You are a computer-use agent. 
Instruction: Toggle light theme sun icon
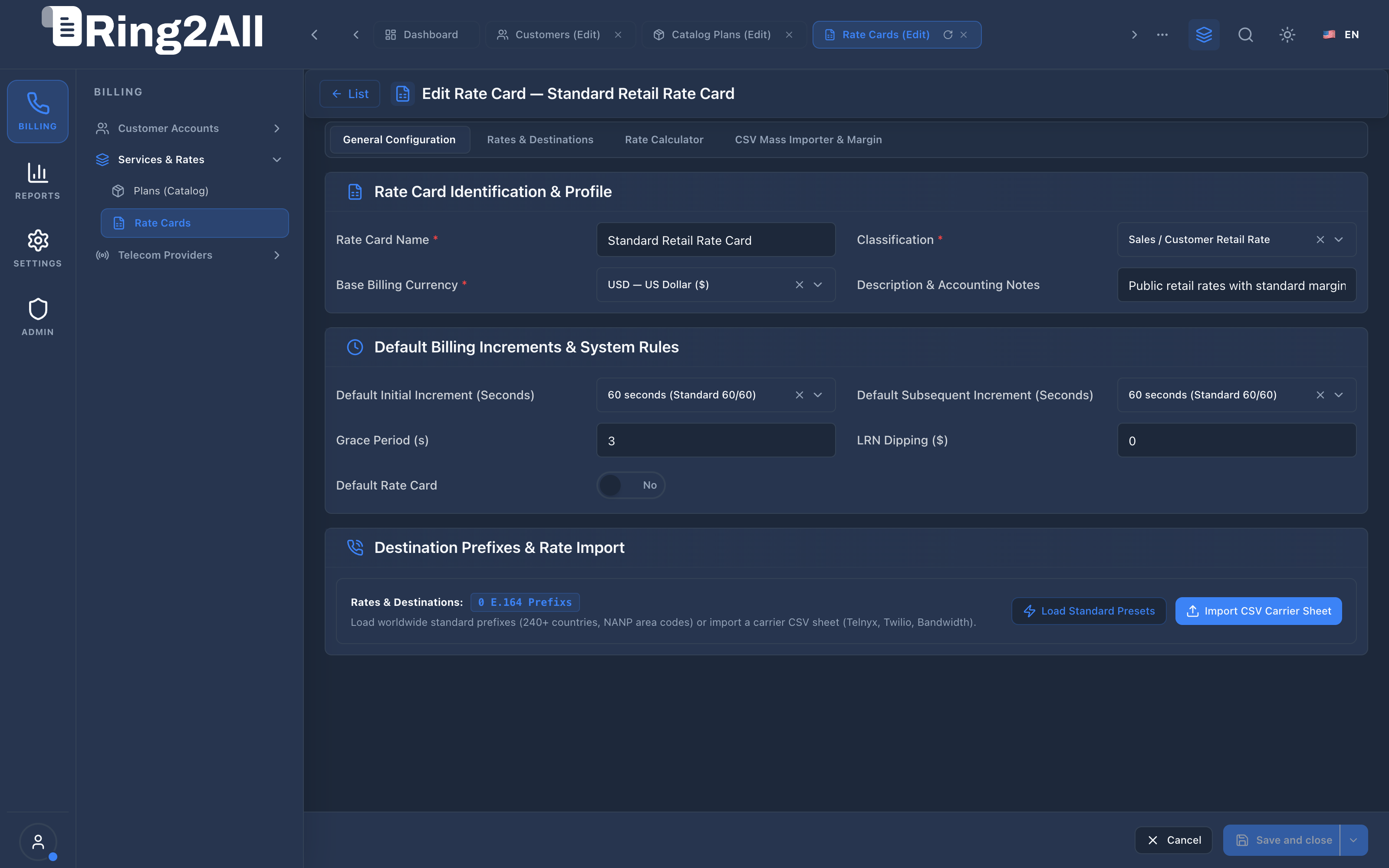coord(1287,34)
